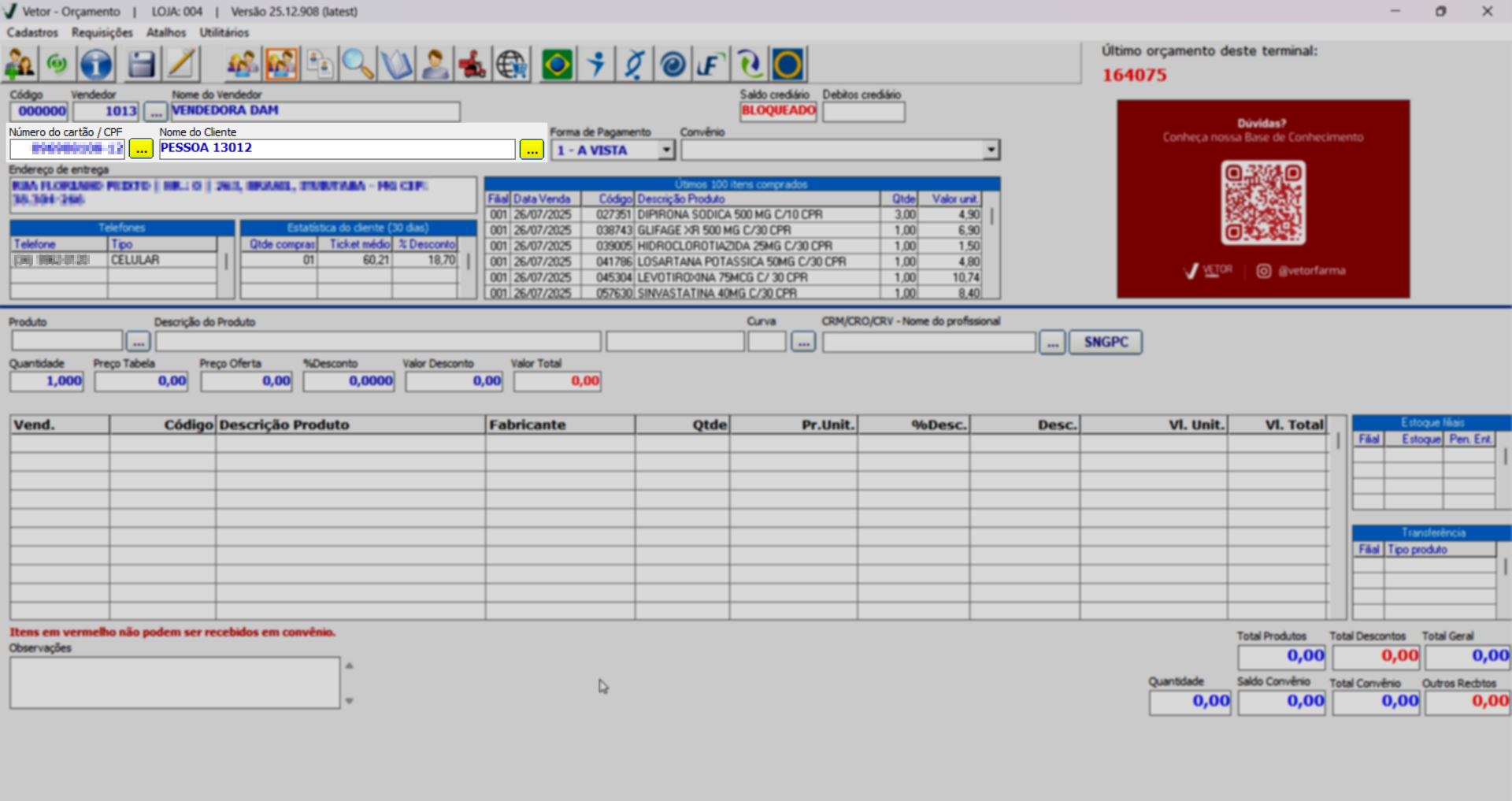Click the globe with shopping cart icon
Viewport: 1512px width, 801px height.
click(512, 65)
